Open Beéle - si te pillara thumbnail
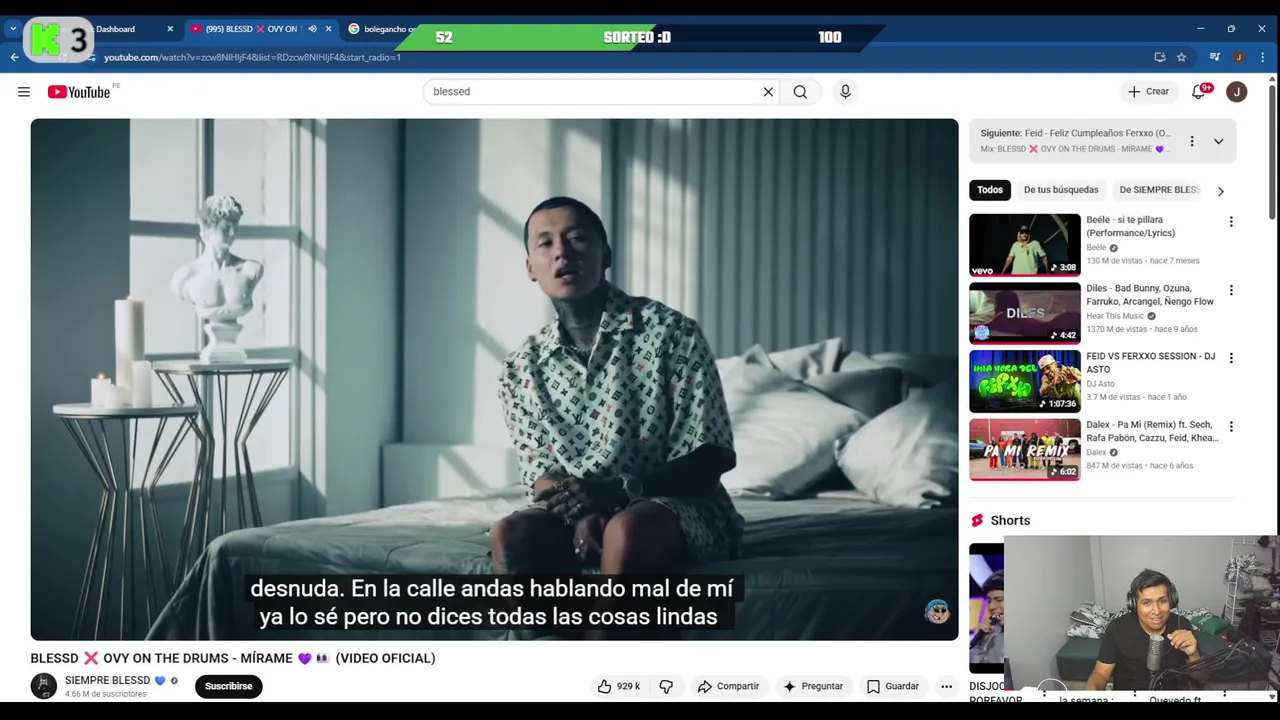The height and width of the screenshot is (720, 1280). pyautogui.click(x=1025, y=245)
